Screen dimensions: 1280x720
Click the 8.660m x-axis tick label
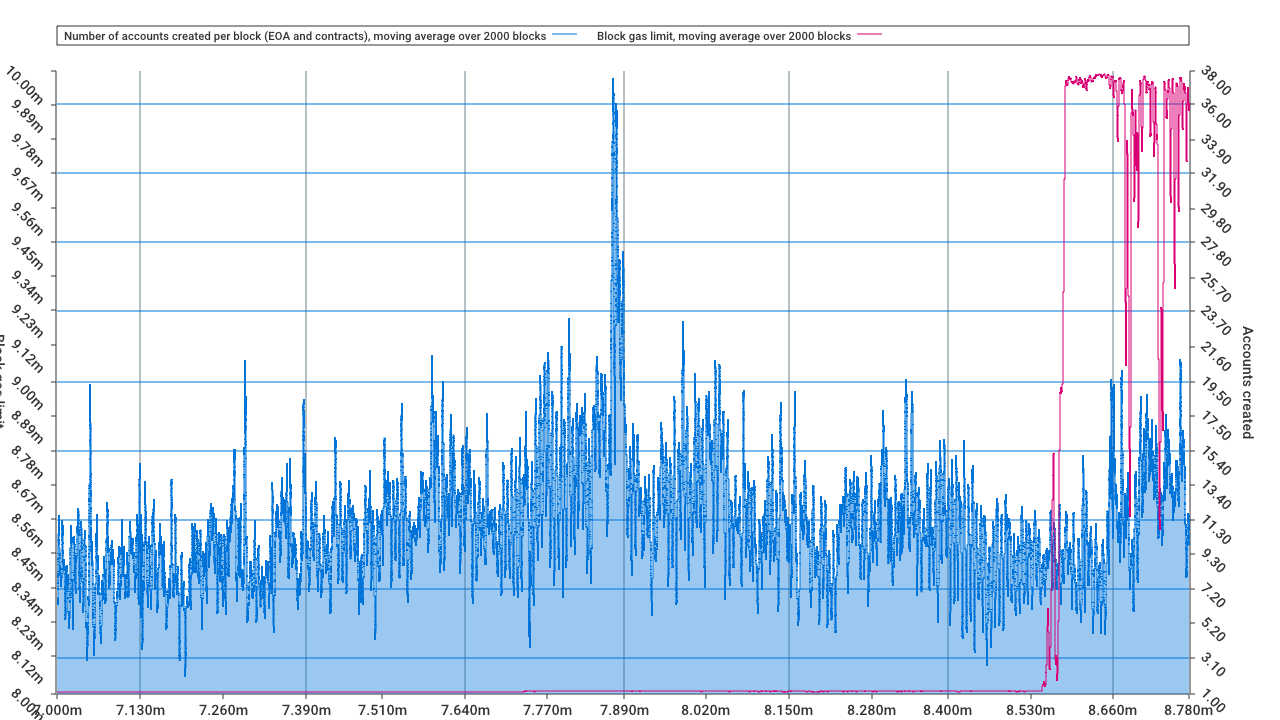coord(1113,710)
